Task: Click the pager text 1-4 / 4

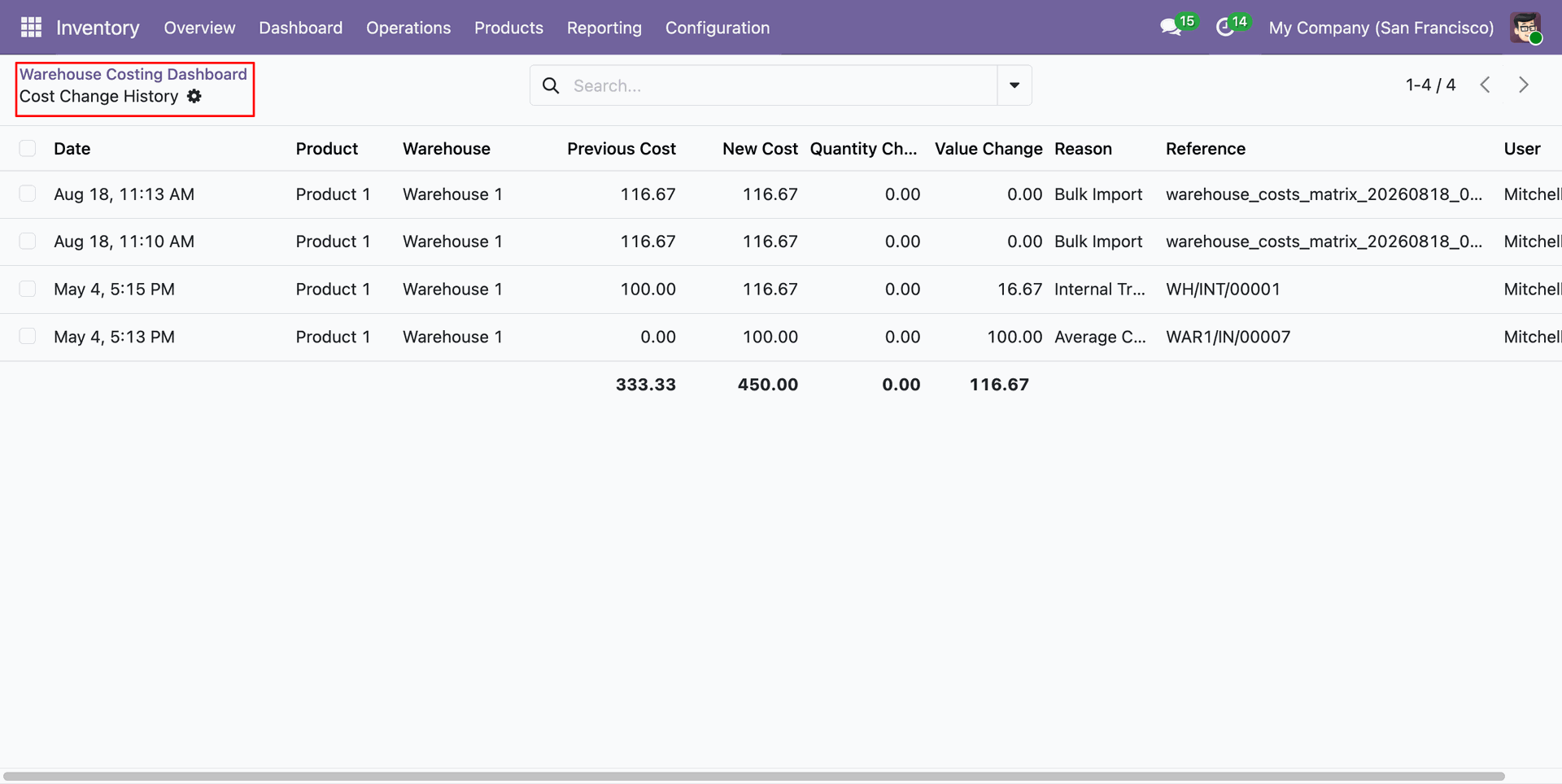Action: (1430, 85)
